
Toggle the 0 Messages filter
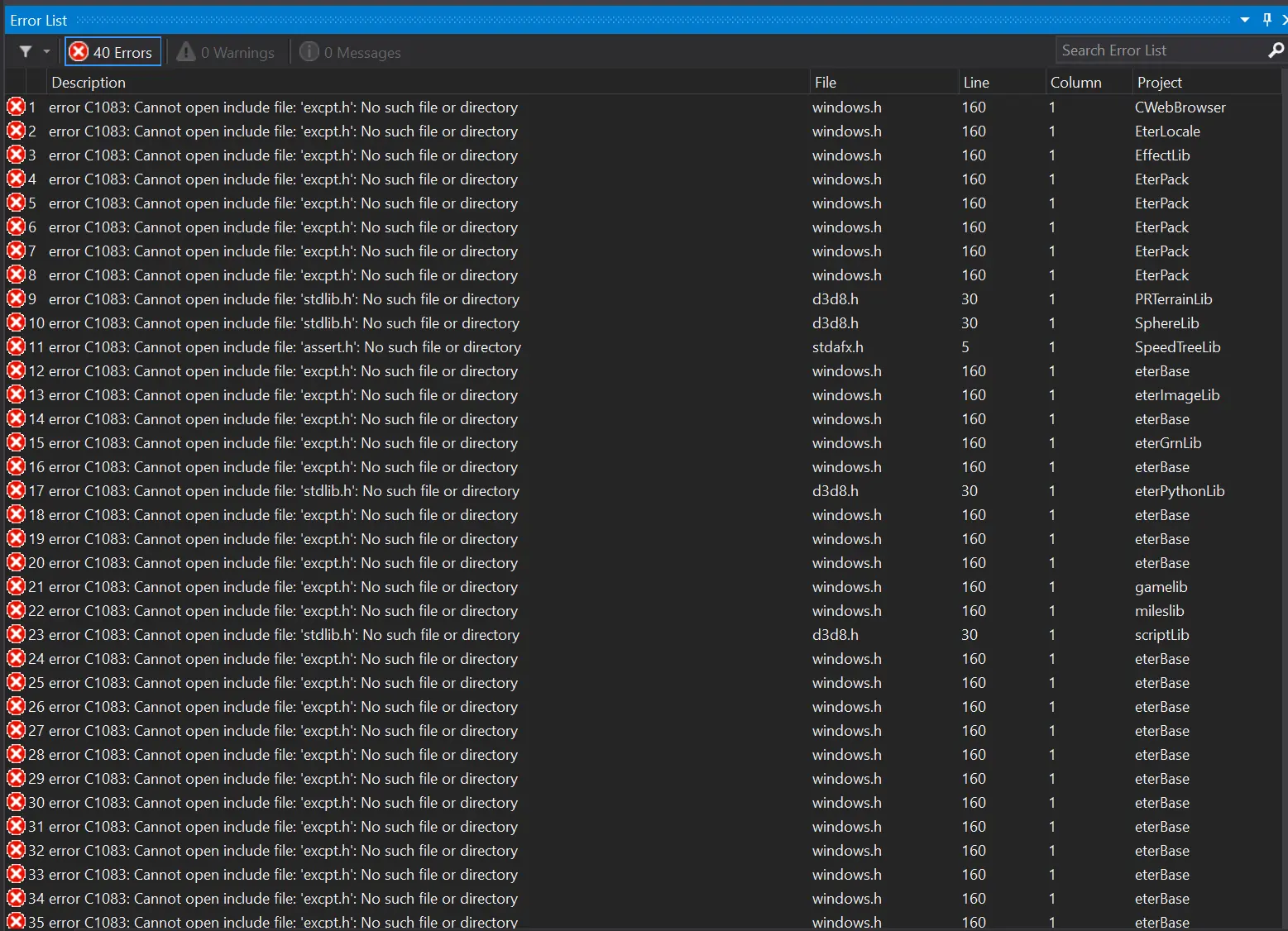tap(350, 52)
